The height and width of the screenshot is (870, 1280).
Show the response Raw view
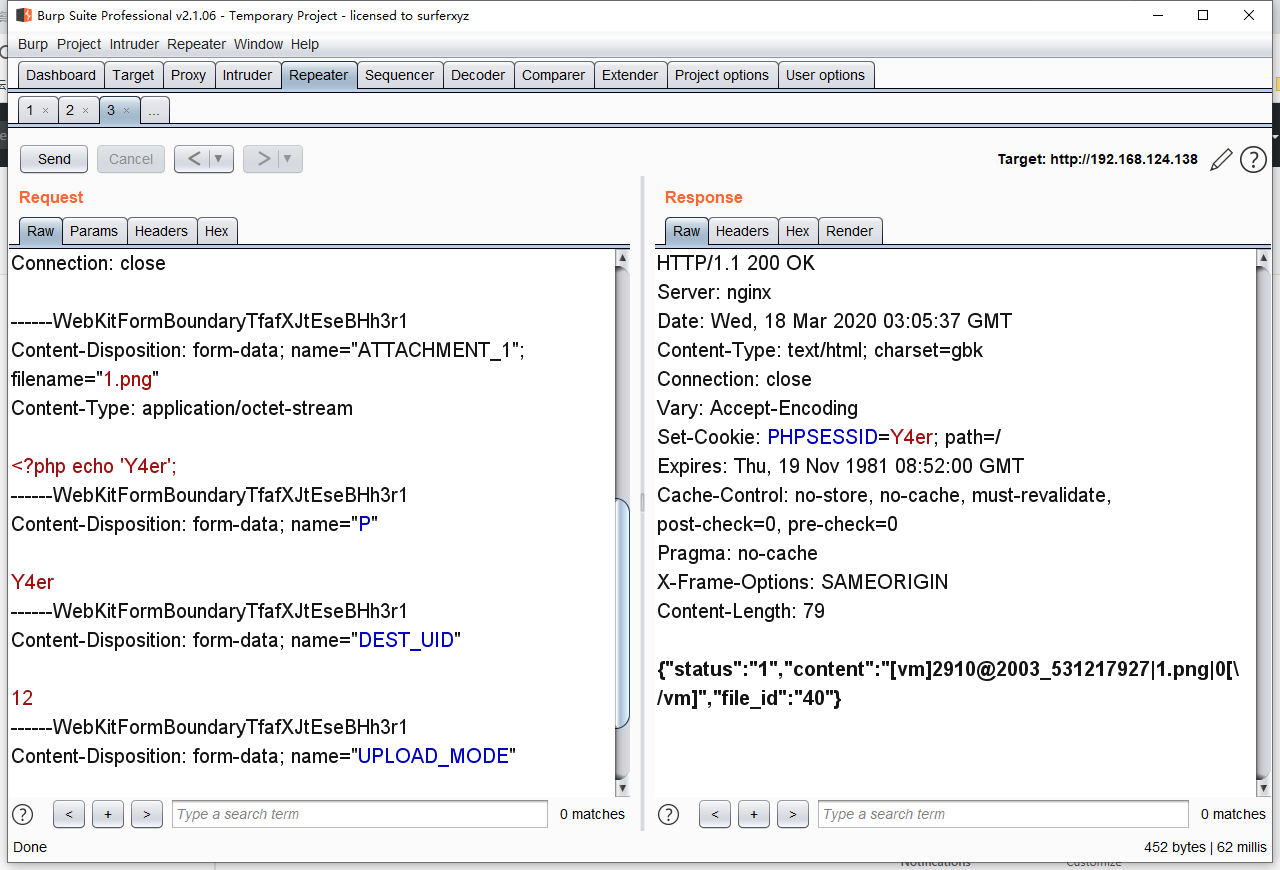[687, 231]
